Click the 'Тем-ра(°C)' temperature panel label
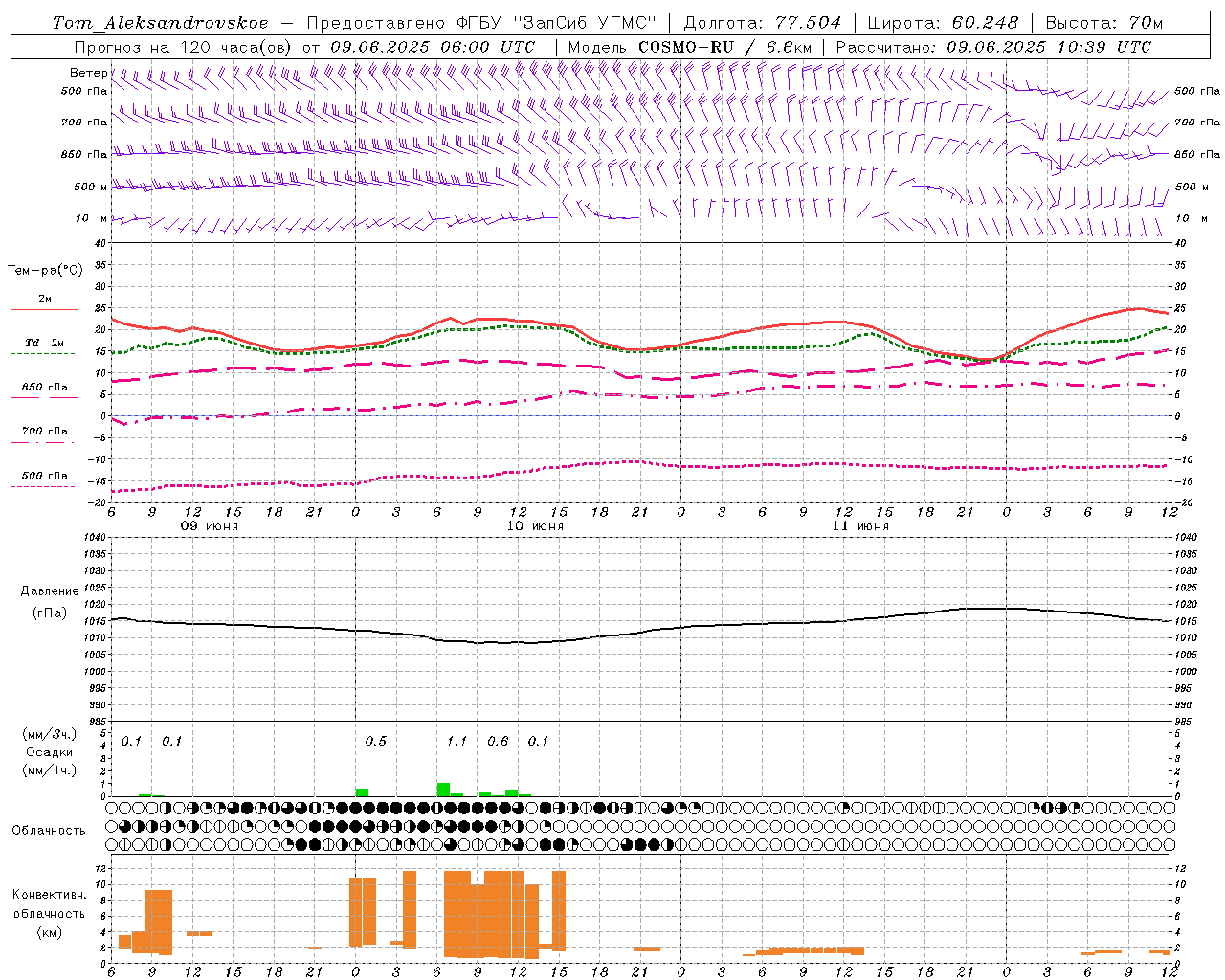 click(45, 271)
